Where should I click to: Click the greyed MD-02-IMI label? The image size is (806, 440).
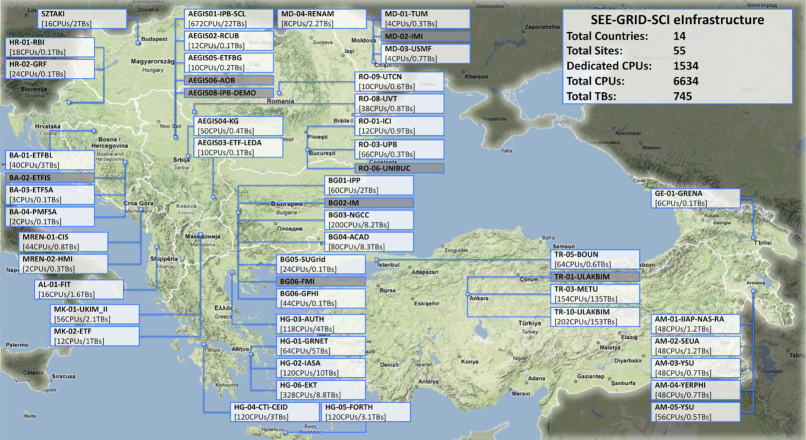pos(426,36)
